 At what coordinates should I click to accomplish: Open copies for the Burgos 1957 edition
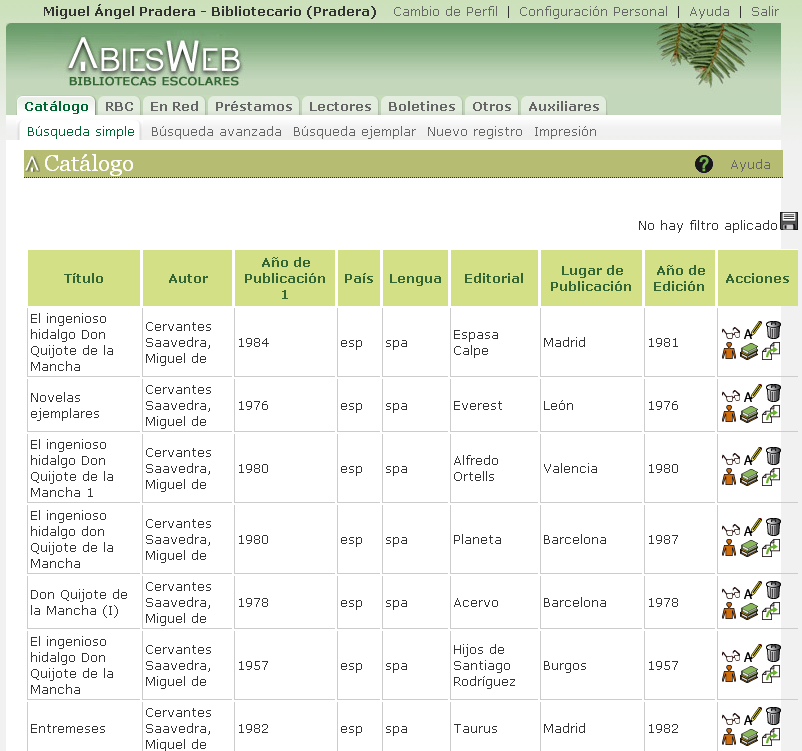pos(749,674)
